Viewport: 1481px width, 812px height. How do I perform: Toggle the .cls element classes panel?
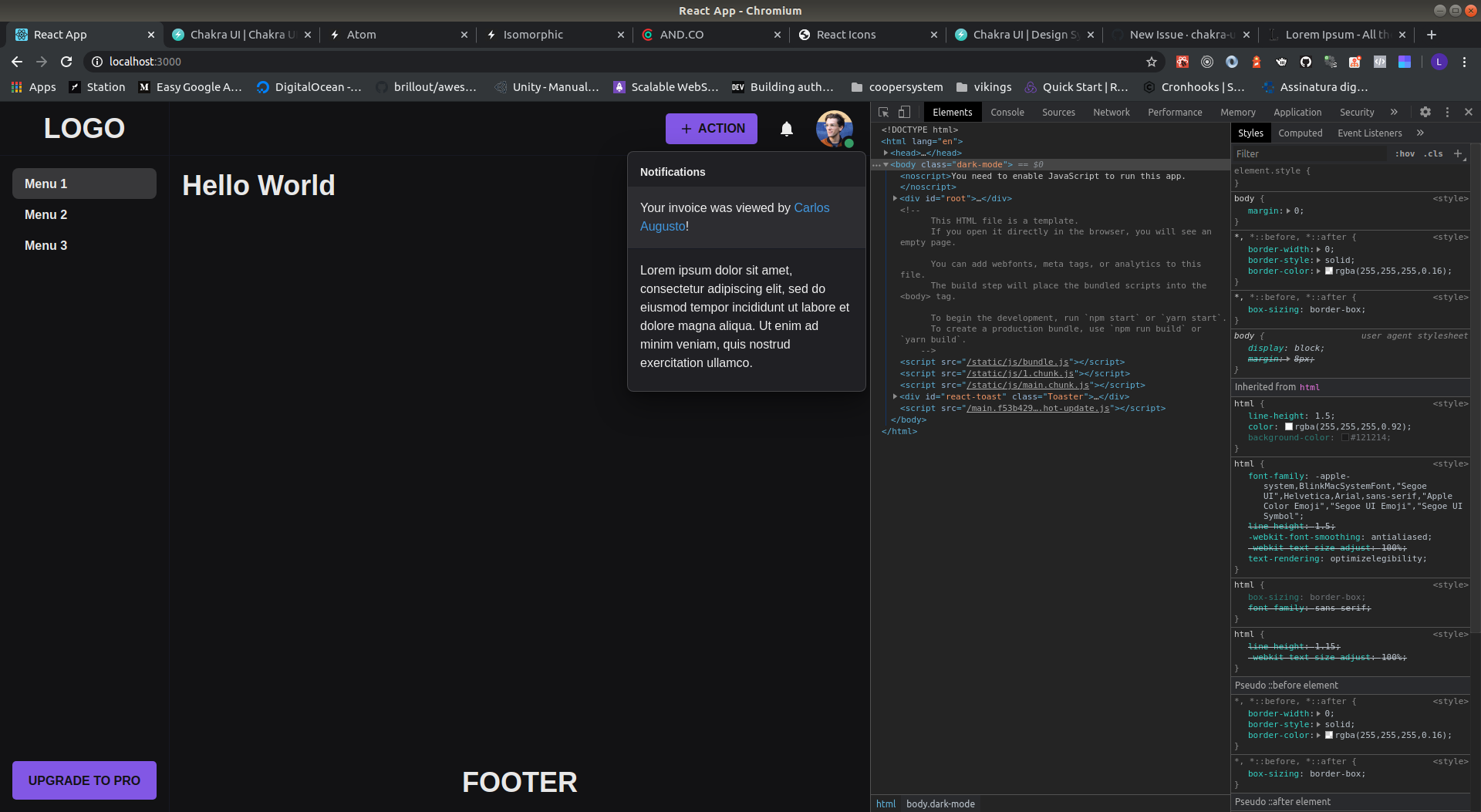point(1434,153)
